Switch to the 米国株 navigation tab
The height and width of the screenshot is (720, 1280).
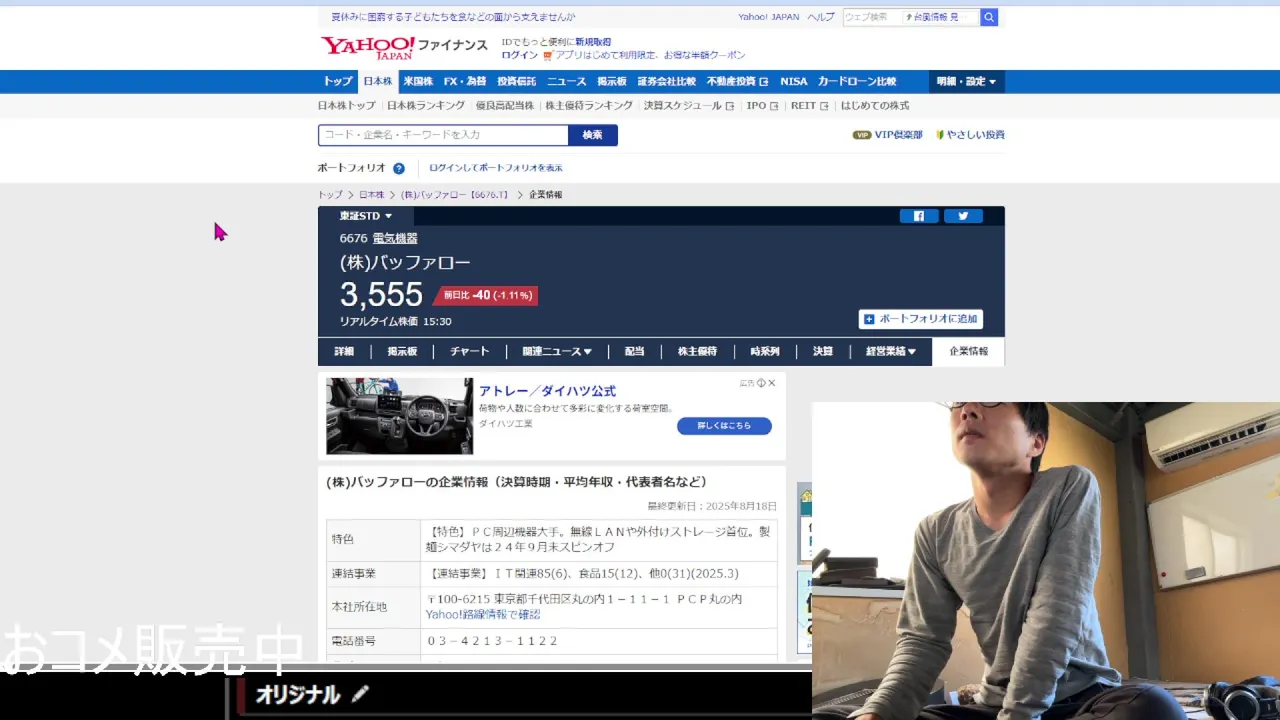click(418, 82)
